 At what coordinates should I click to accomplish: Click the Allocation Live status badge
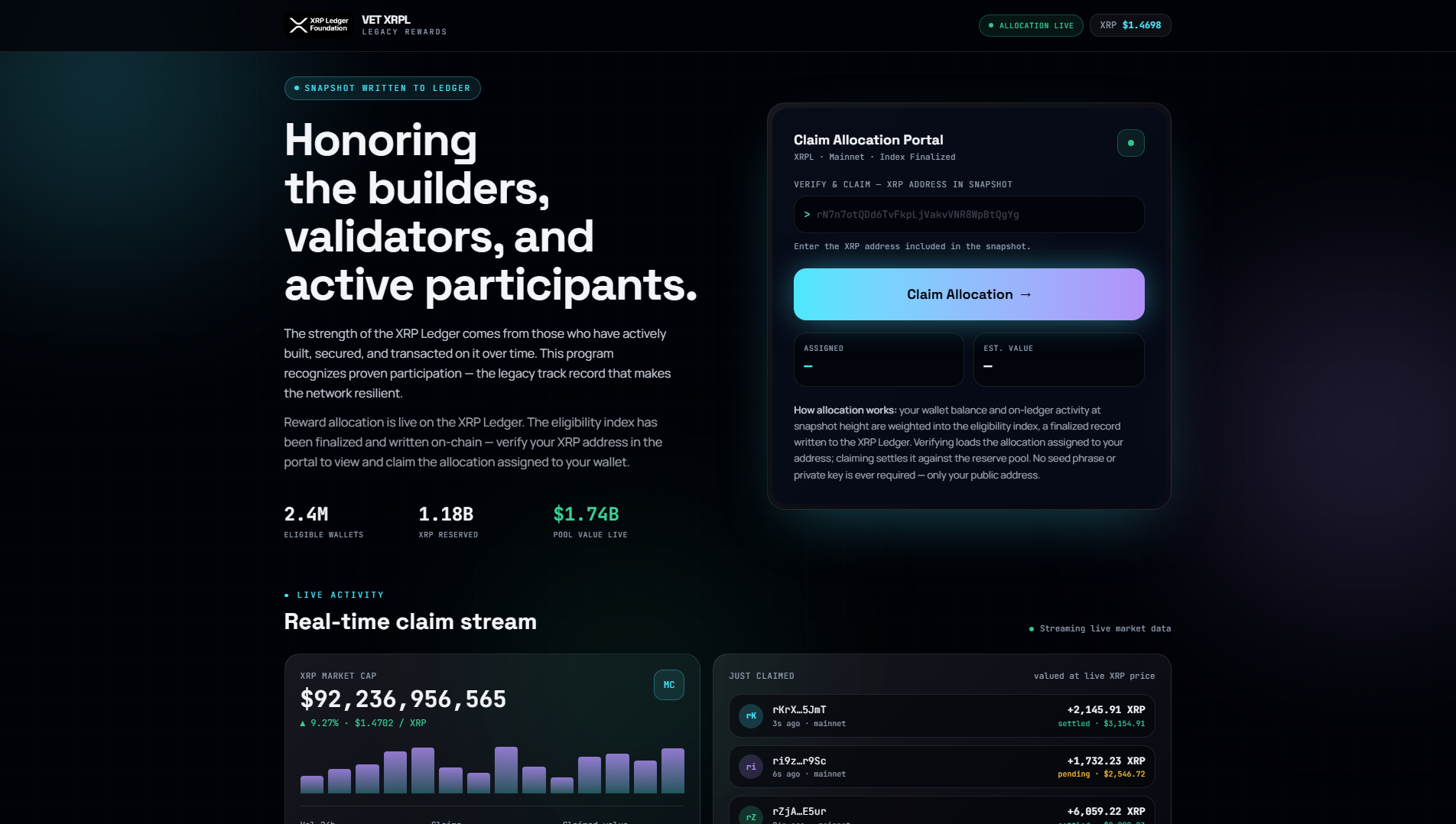[1031, 25]
